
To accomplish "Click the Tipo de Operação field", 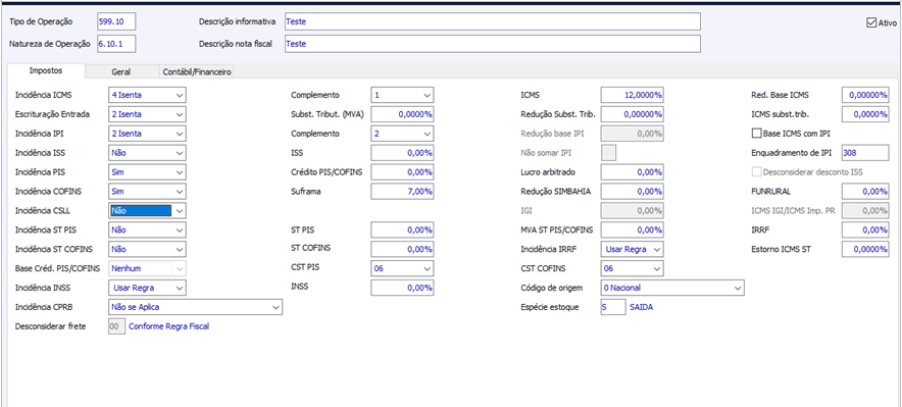I will point(116,22).
